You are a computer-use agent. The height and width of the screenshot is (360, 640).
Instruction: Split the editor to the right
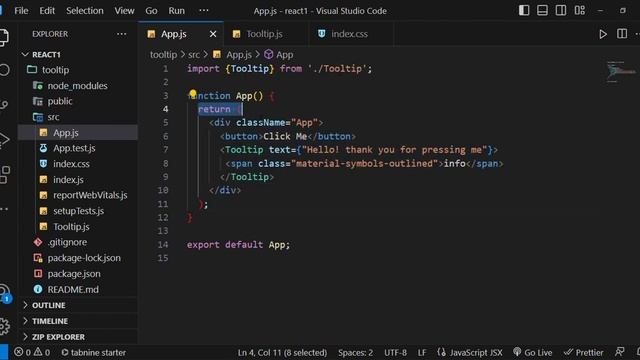pos(622,34)
